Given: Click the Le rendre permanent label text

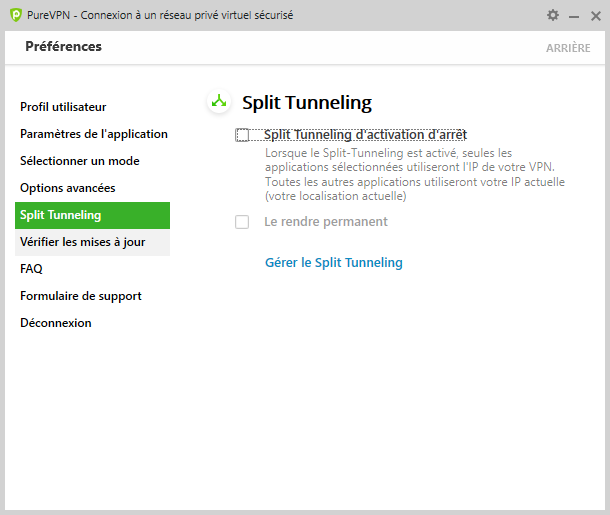Looking at the screenshot, I should (326, 222).
